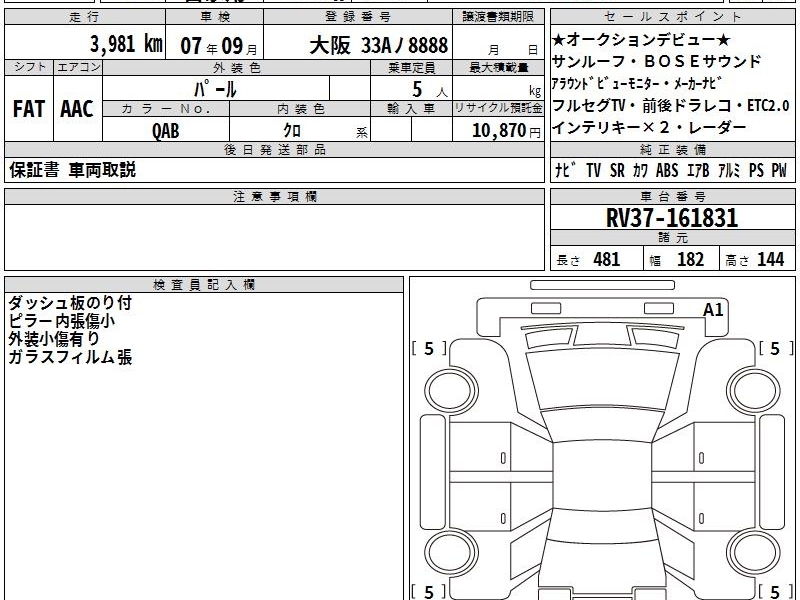The width and height of the screenshot is (800, 600).
Task: Click [5] rating beside lower-right wheel
Action: (x=776, y=592)
